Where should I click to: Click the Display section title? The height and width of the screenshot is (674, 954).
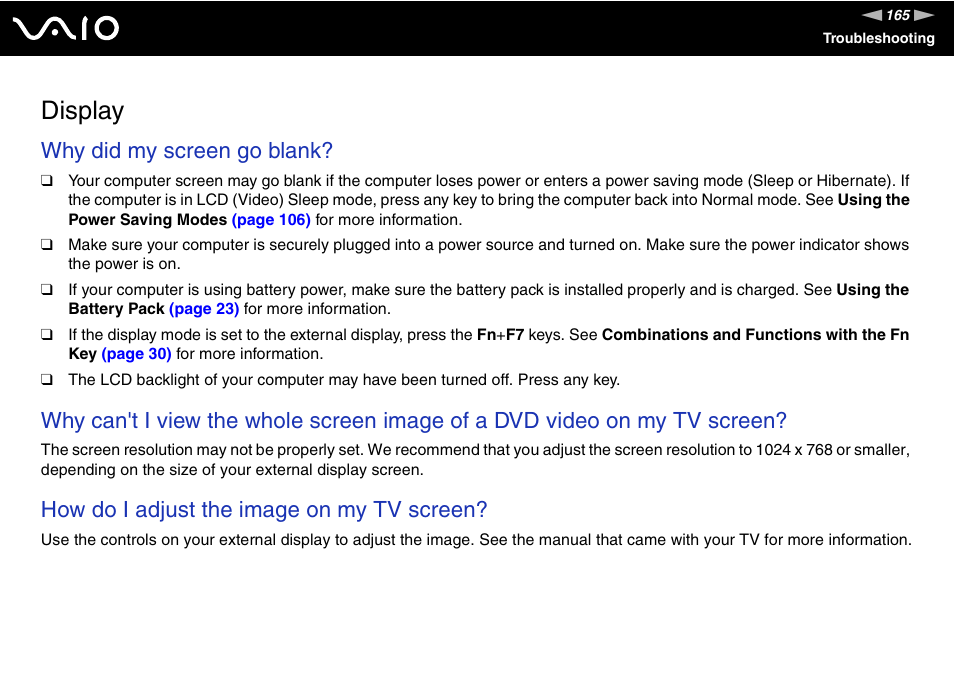(x=83, y=111)
